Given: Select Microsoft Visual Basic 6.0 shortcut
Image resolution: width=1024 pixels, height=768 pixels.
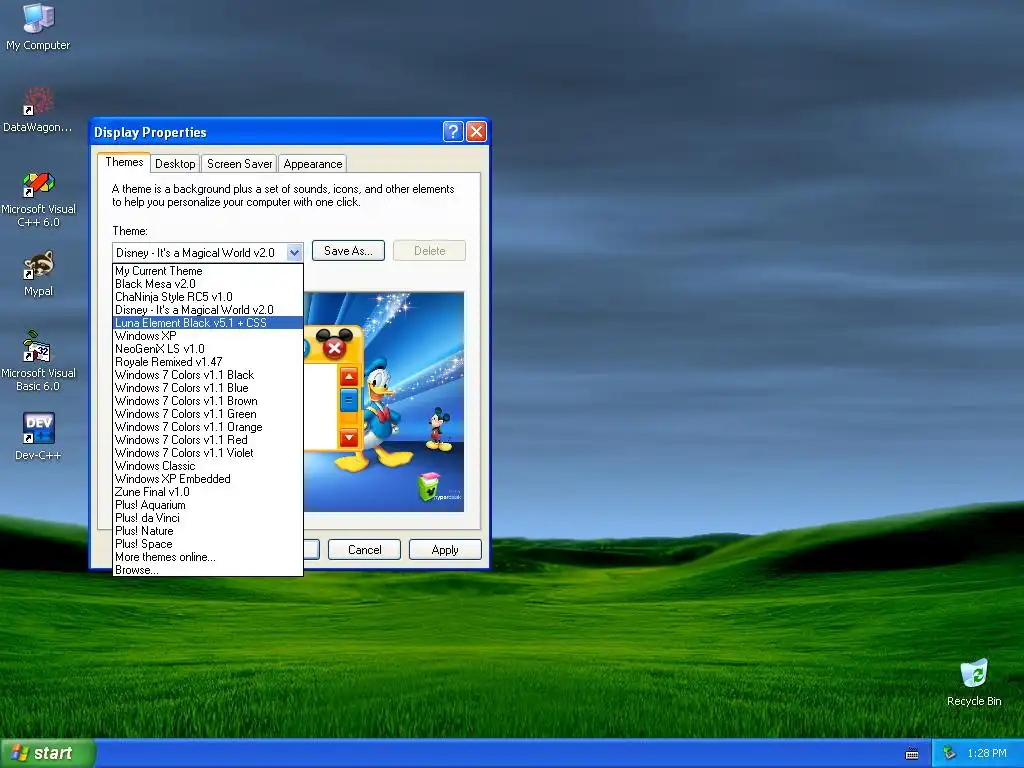Looking at the screenshot, I should click(38, 361).
